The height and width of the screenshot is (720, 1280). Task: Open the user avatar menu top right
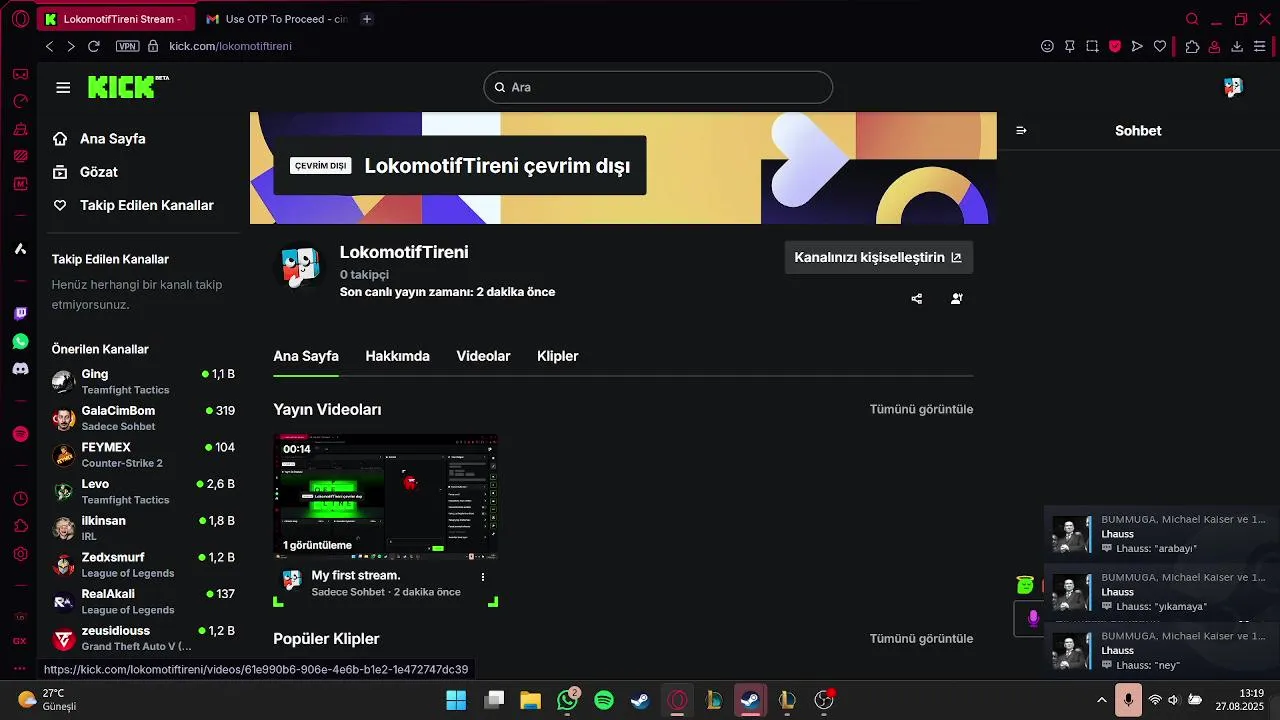click(1233, 88)
